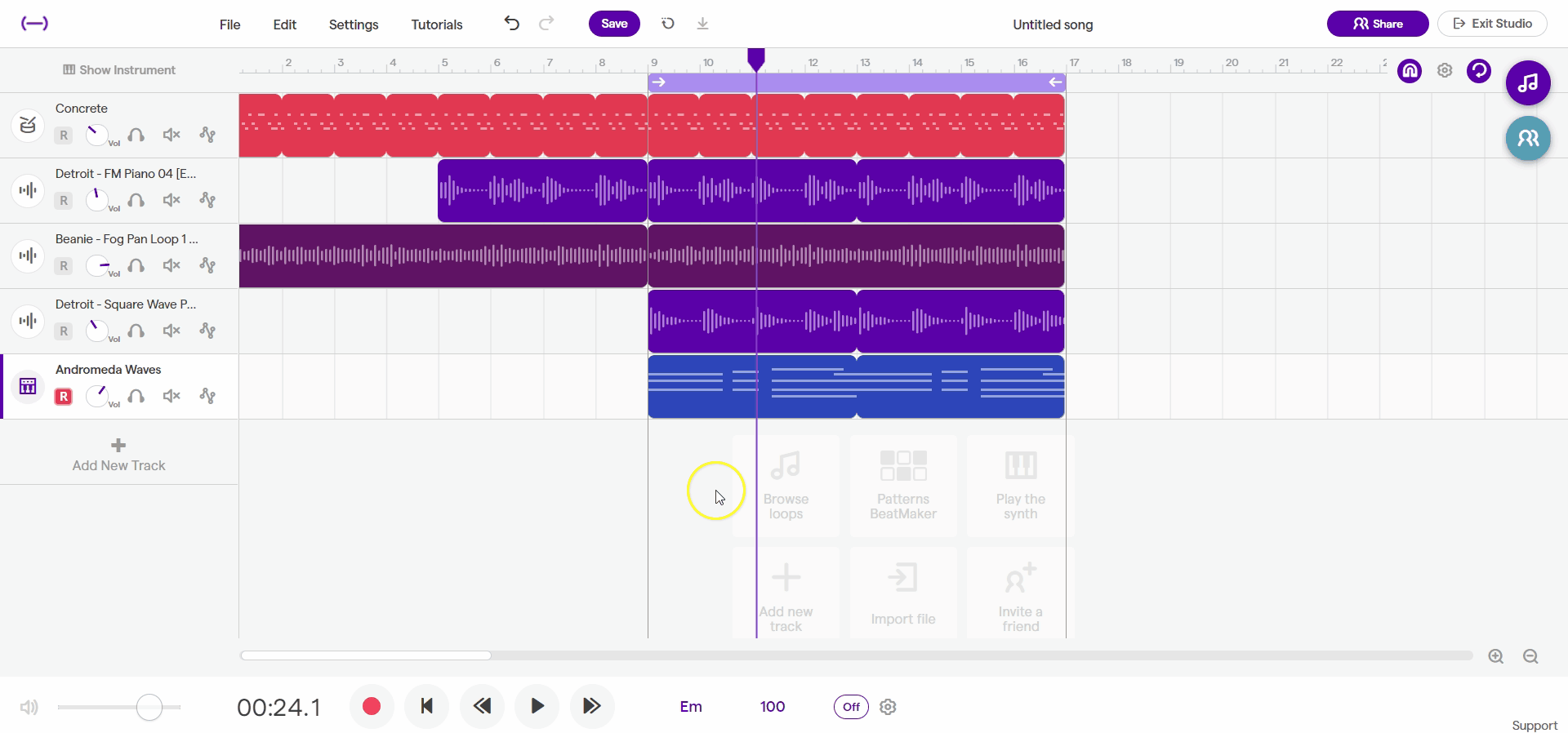The height and width of the screenshot is (733, 1568).
Task: Open revision history icon beside Save
Action: pyautogui.click(x=668, y=24)
